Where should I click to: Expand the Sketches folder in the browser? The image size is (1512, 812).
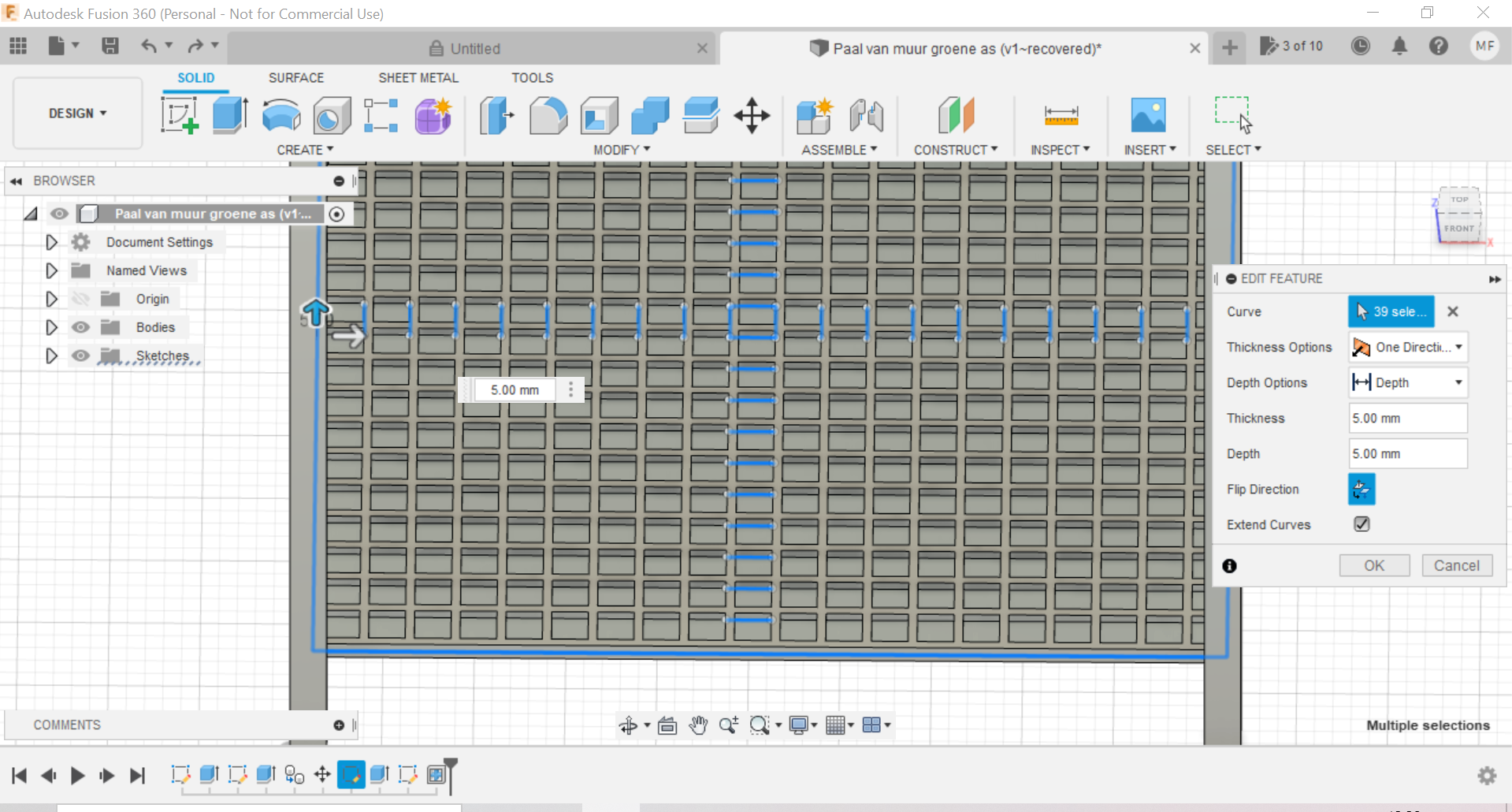(52, 356)
